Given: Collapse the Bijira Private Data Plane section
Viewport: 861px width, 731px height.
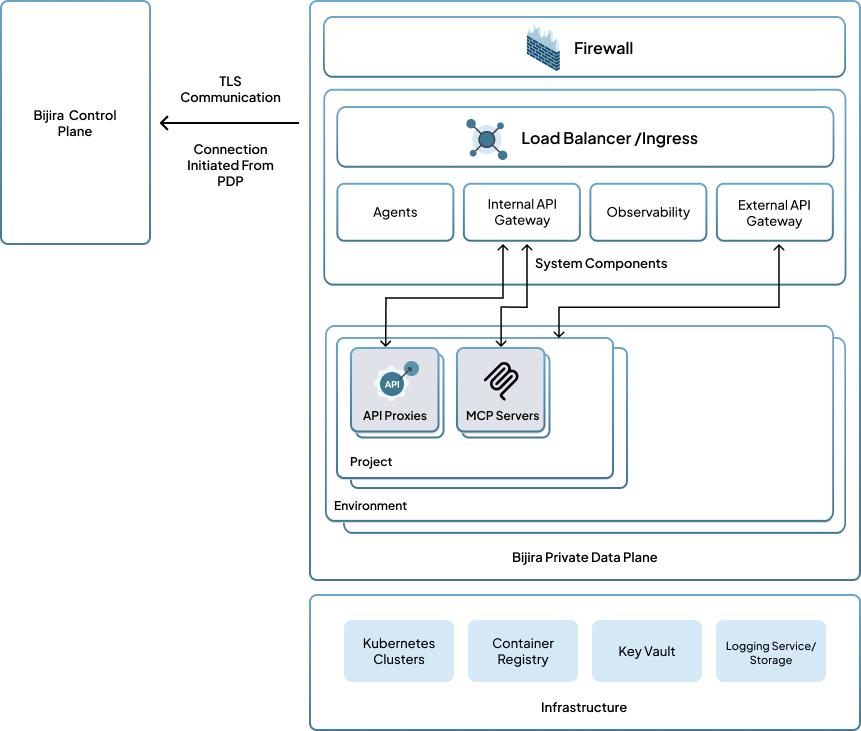Looking at the screenshot, I should pos(583,557).
